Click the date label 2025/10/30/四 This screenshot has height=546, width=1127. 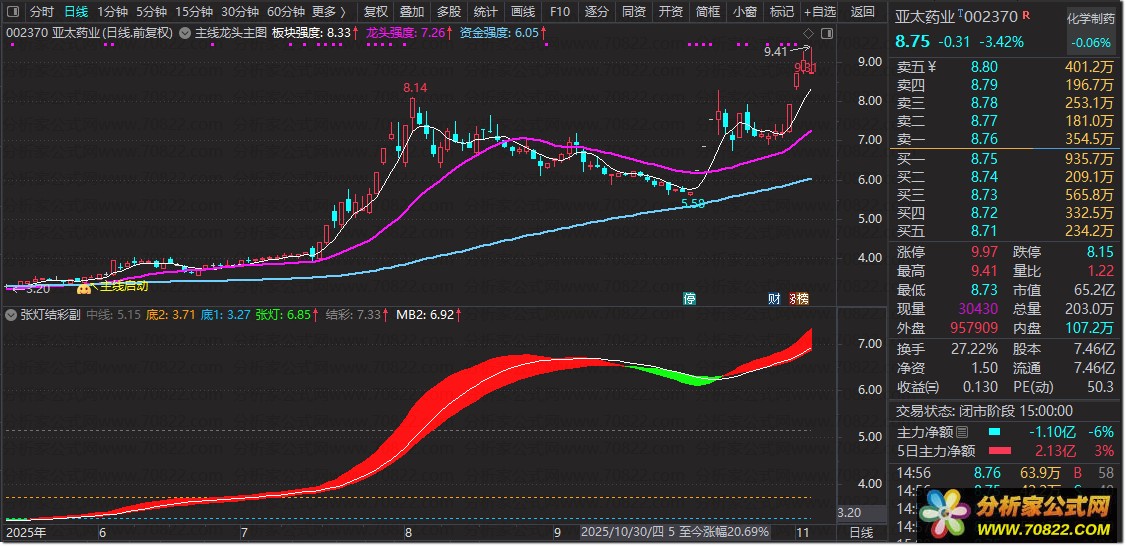pyautogui.click(x=622, y=533)
